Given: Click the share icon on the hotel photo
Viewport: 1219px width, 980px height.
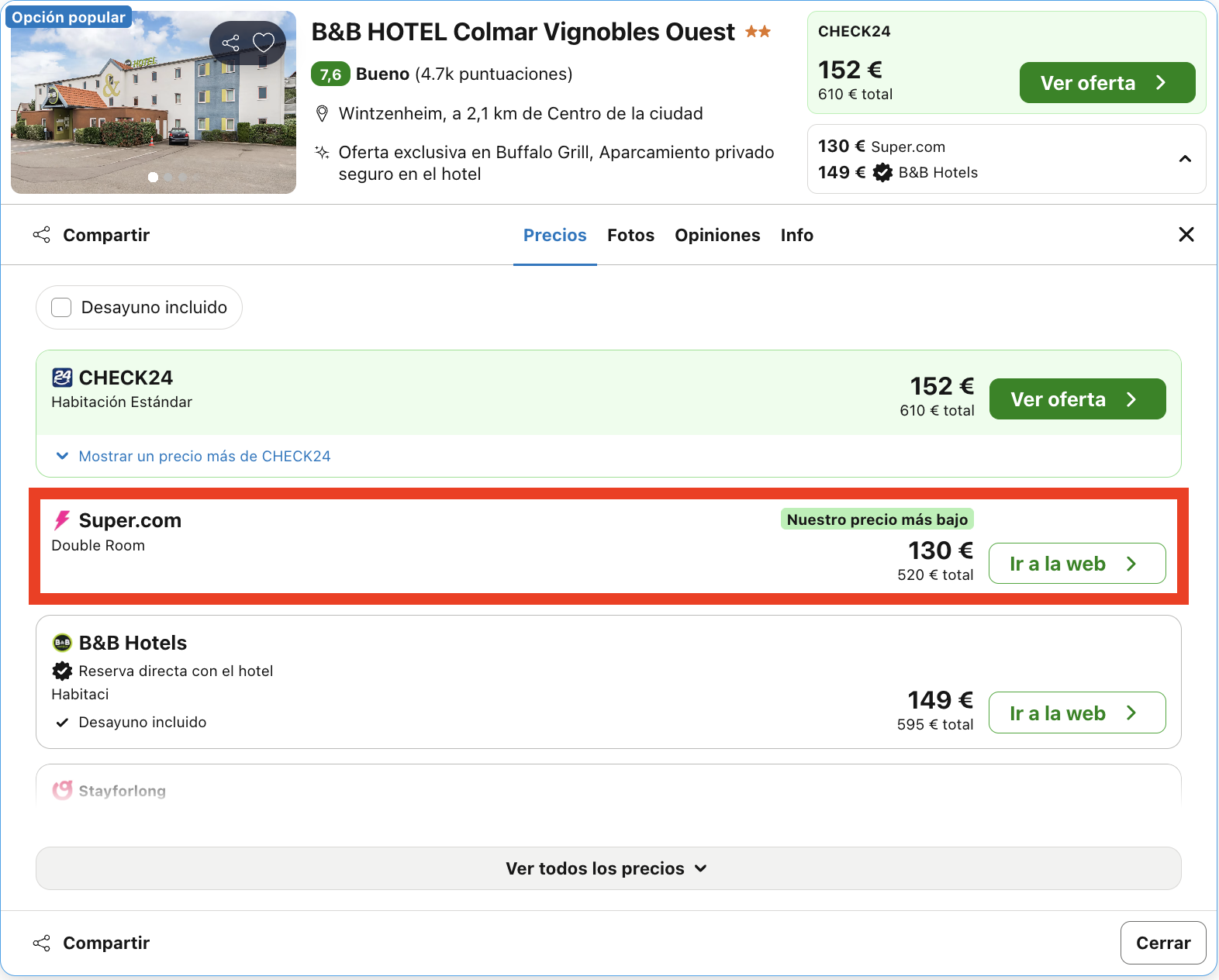Looking at the screenshot, I should click(230, 43).
